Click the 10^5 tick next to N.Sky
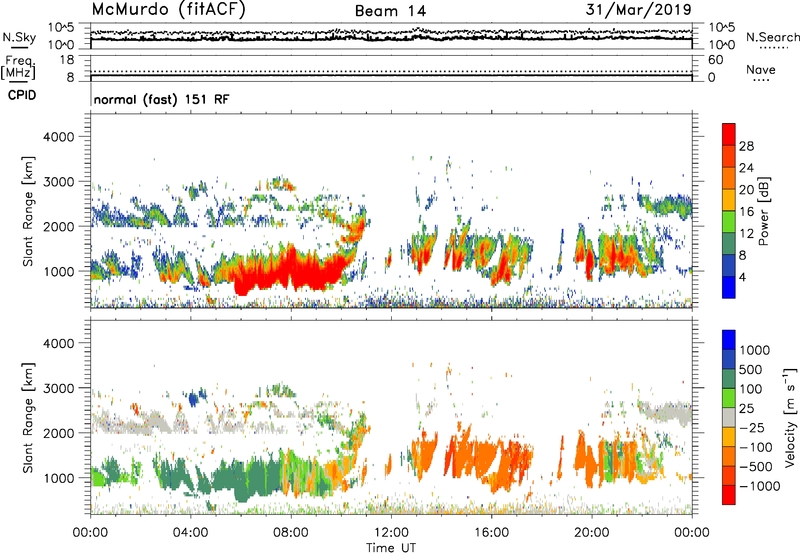The image size is (800, 554). 61,27
